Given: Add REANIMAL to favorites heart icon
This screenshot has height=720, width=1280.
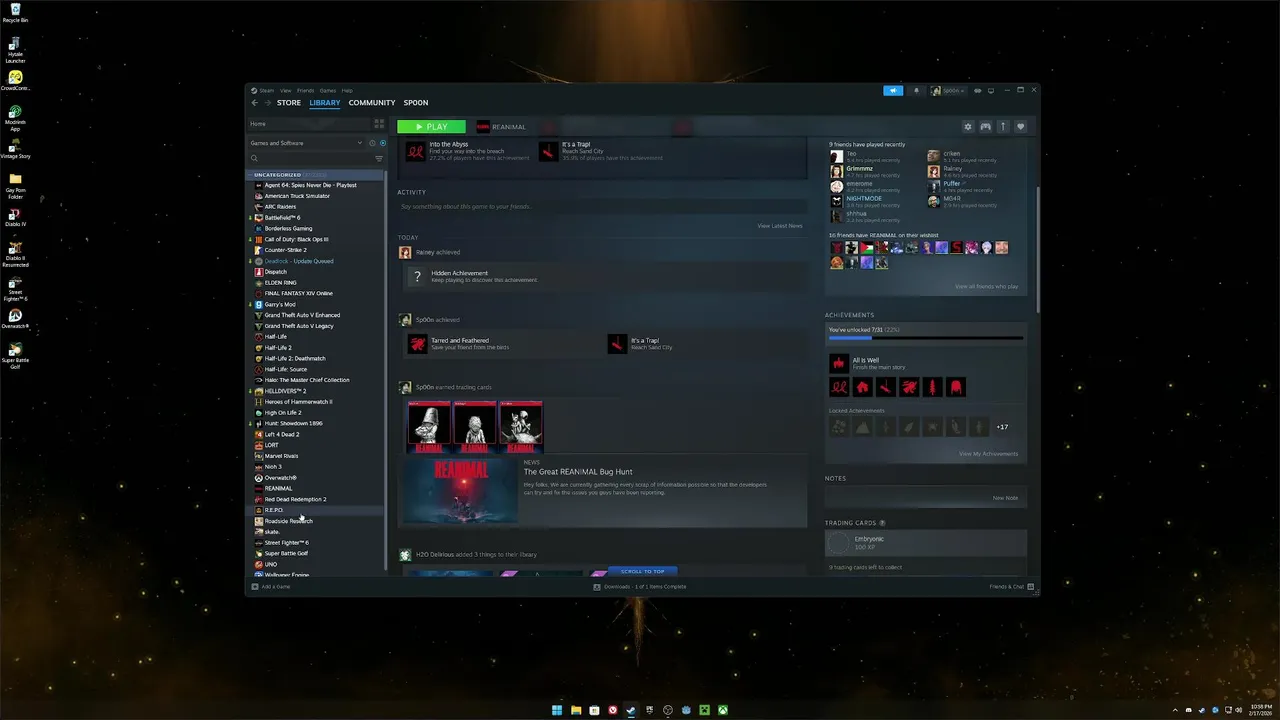Looking at the screenshot, I should [x=1020, y=127].
